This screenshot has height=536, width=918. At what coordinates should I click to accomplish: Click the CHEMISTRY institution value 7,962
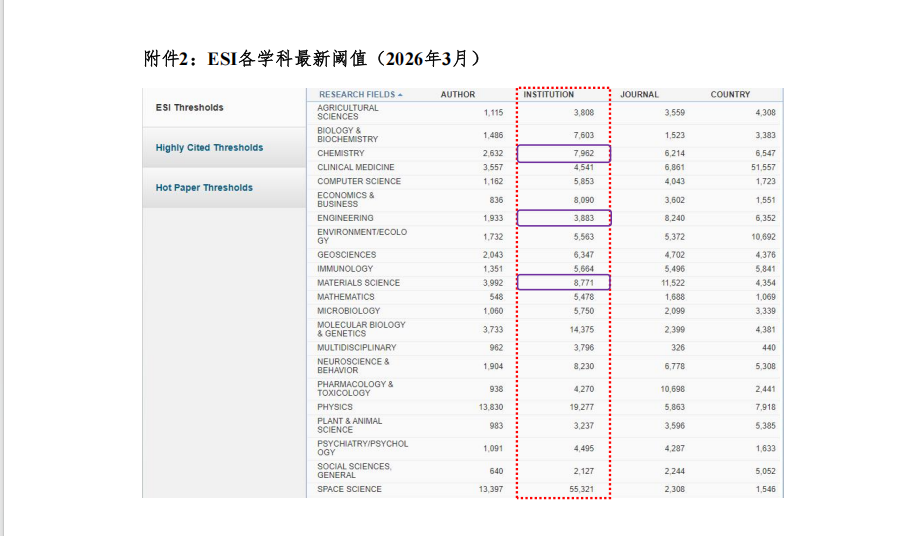click(584, 154)
